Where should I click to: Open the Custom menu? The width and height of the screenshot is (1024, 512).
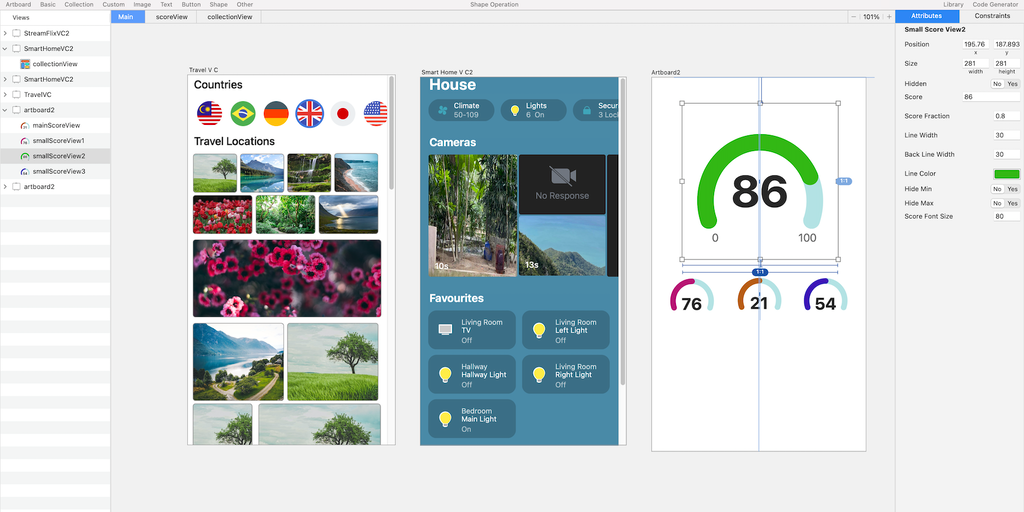click(x=114, y=5)
